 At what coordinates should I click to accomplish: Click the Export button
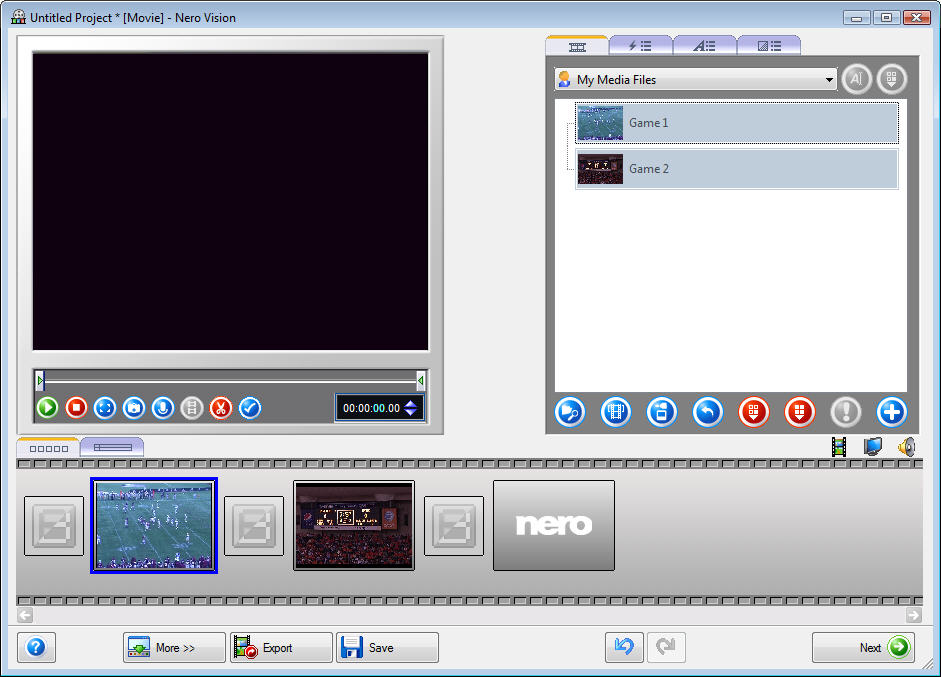[281, 648]
